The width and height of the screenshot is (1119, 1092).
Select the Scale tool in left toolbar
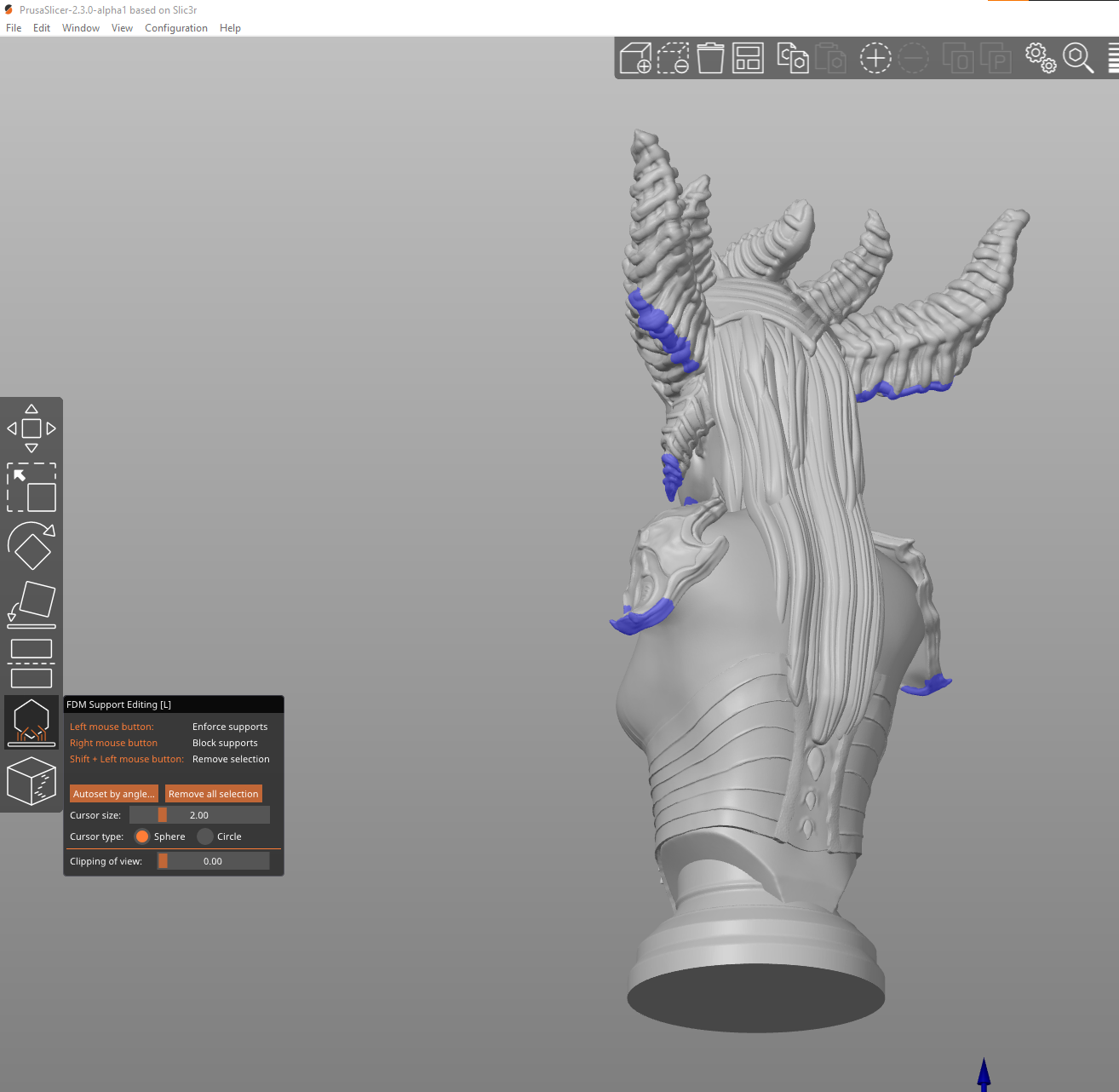tap(32, 487)
